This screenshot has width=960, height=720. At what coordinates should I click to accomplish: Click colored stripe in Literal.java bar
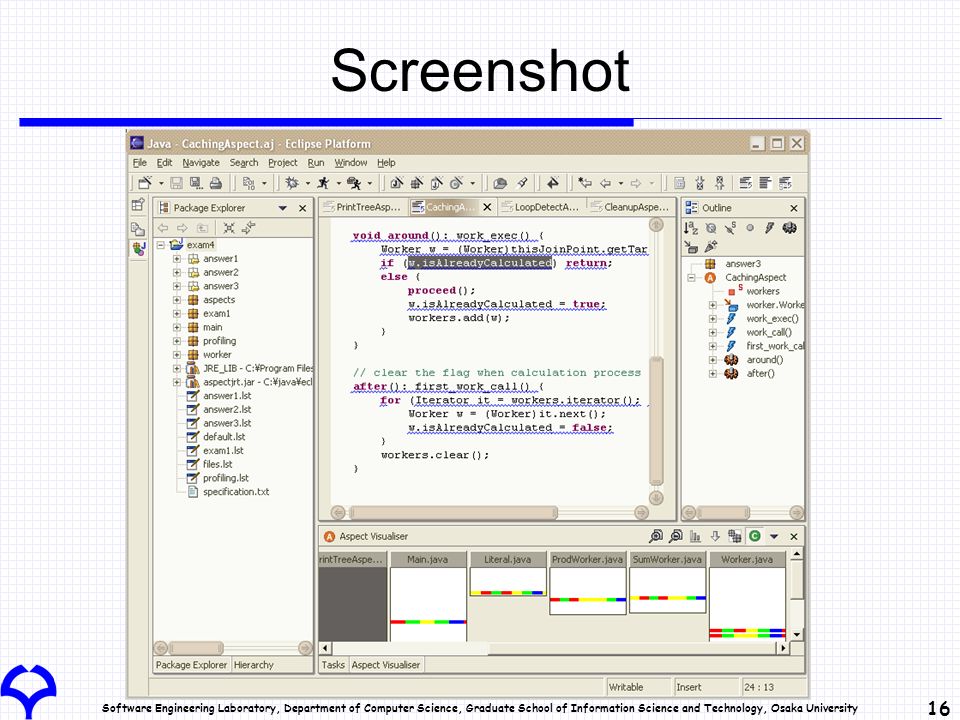[x=508, y=593]
